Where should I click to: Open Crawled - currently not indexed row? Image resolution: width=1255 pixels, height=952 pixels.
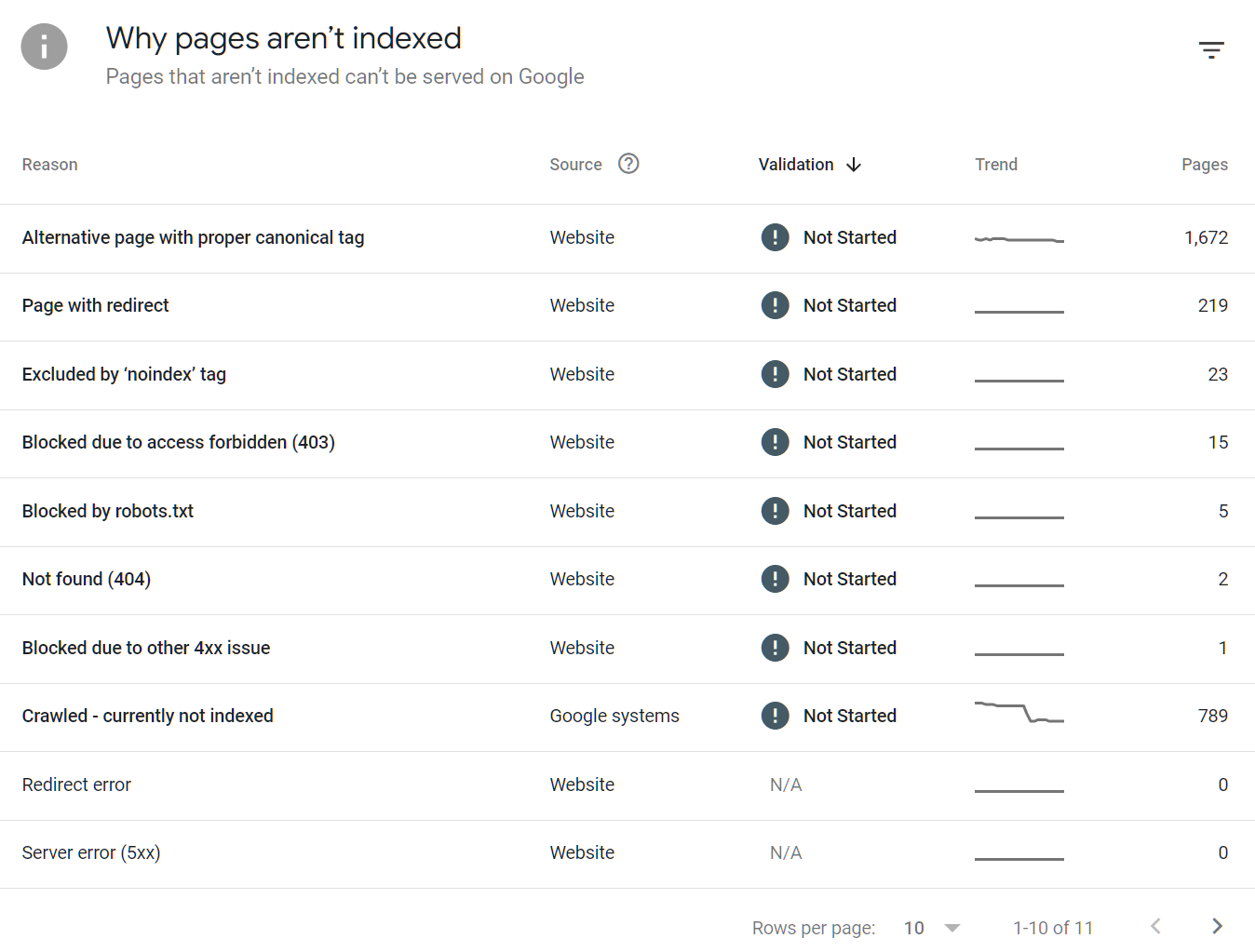coord(148,716)
